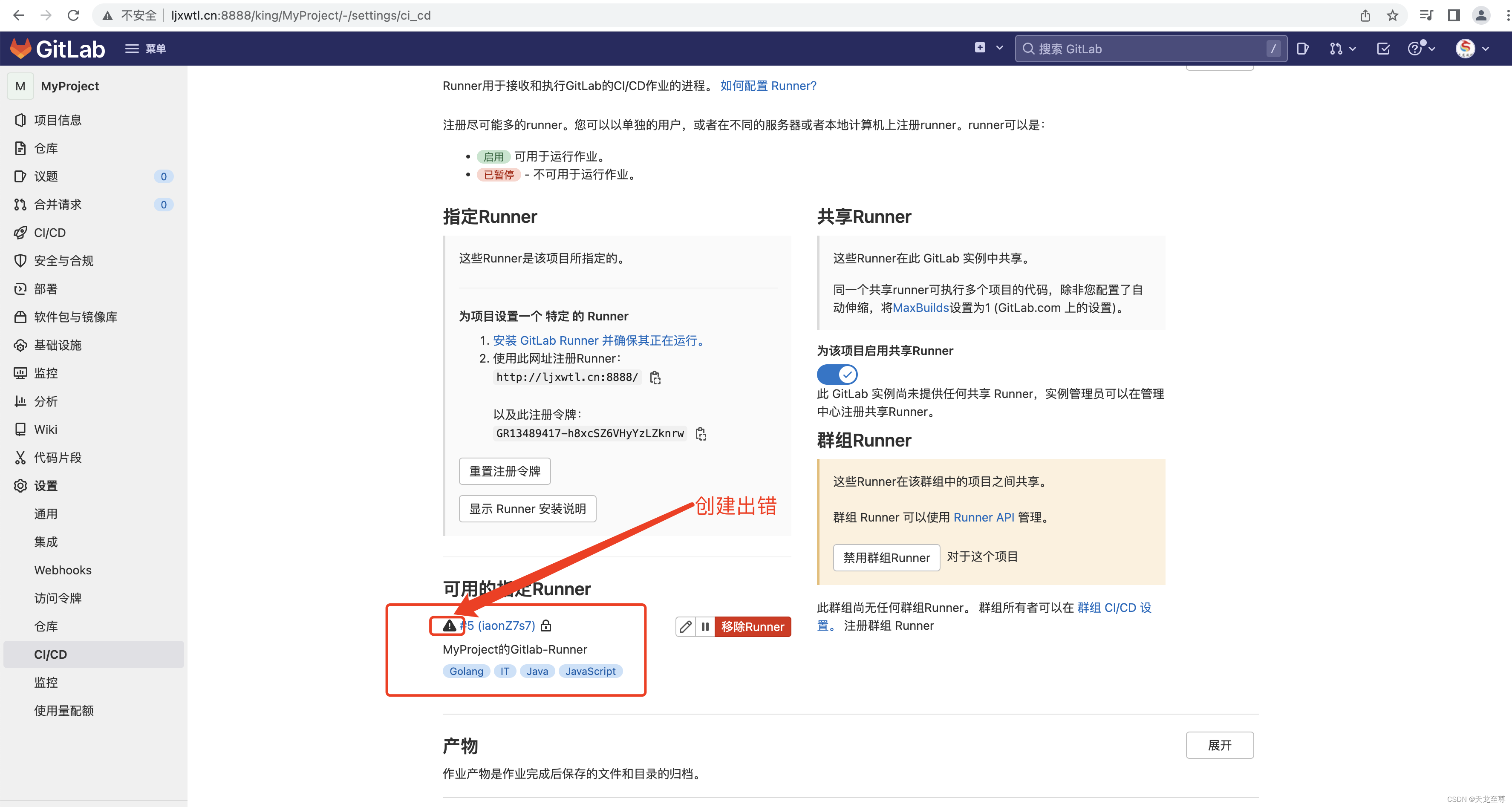Click the red 移除Runner button
Screen dimensions: 1512x807
click(x=753, y=627)
